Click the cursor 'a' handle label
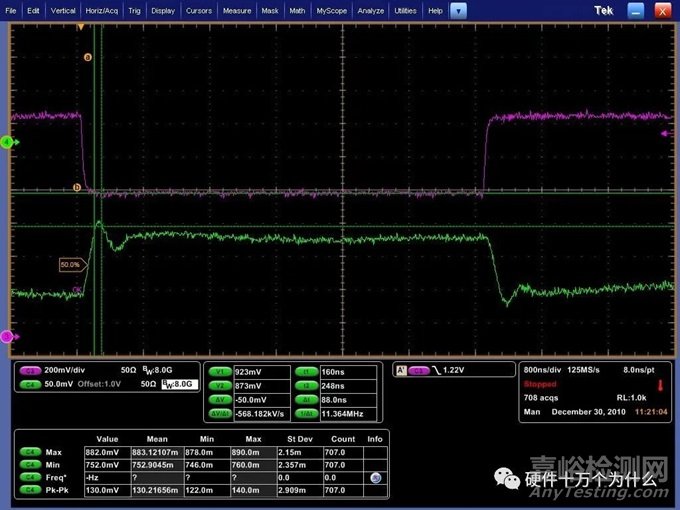The height and width of the screenshot is (510, 680). coord(88,57)
